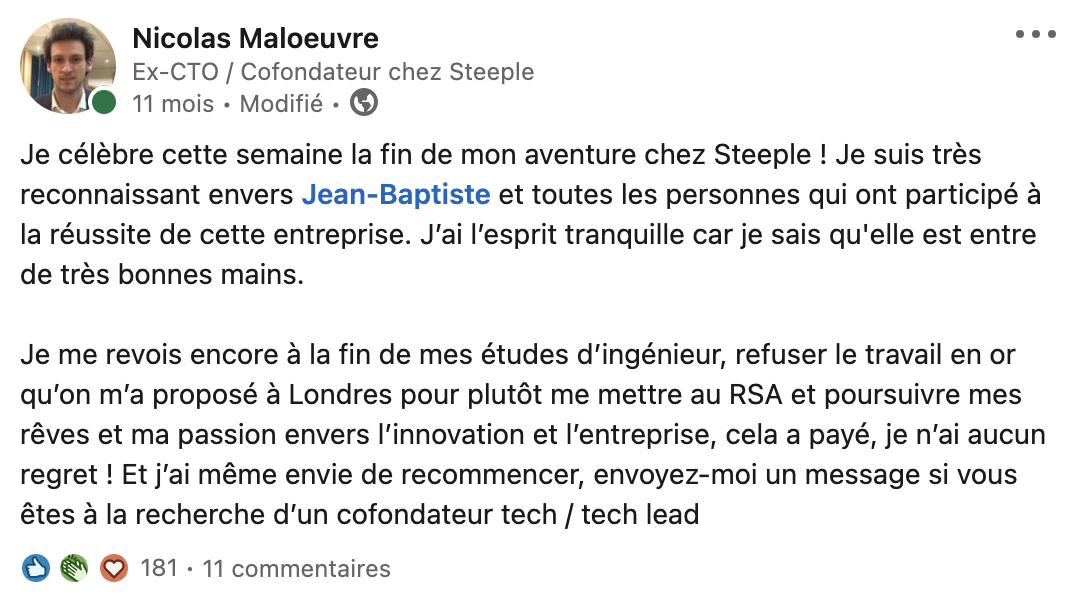Open the Nicolas Maloeuvre author name

256,38
